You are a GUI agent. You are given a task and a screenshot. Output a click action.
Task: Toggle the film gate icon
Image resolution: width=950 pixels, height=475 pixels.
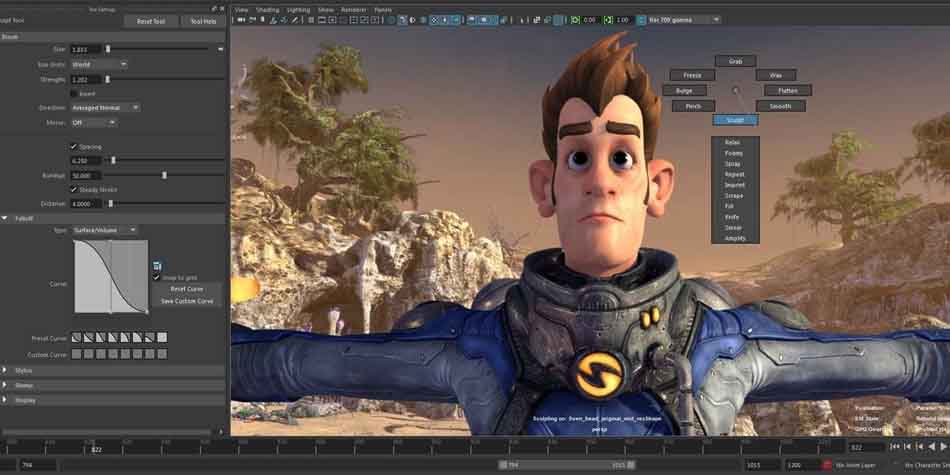[x=322, y=19]
